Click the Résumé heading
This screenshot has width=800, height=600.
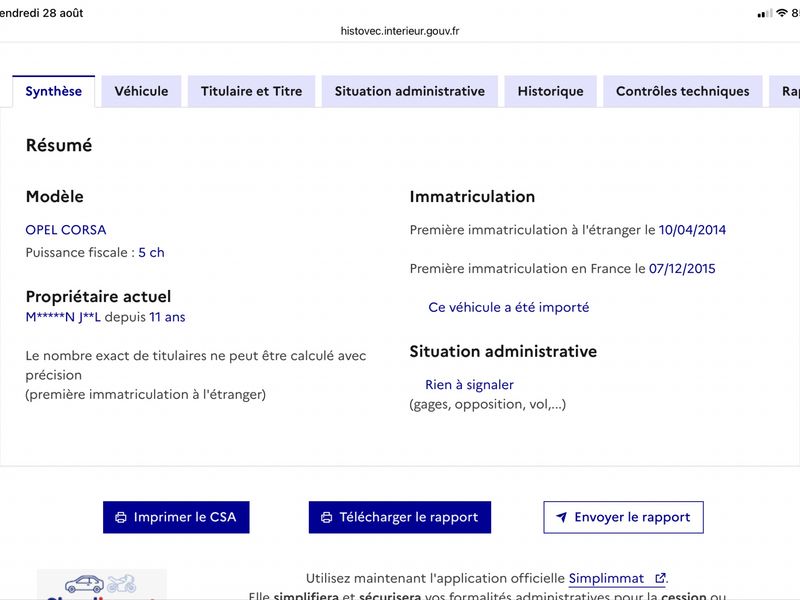(x=59, y=145)
